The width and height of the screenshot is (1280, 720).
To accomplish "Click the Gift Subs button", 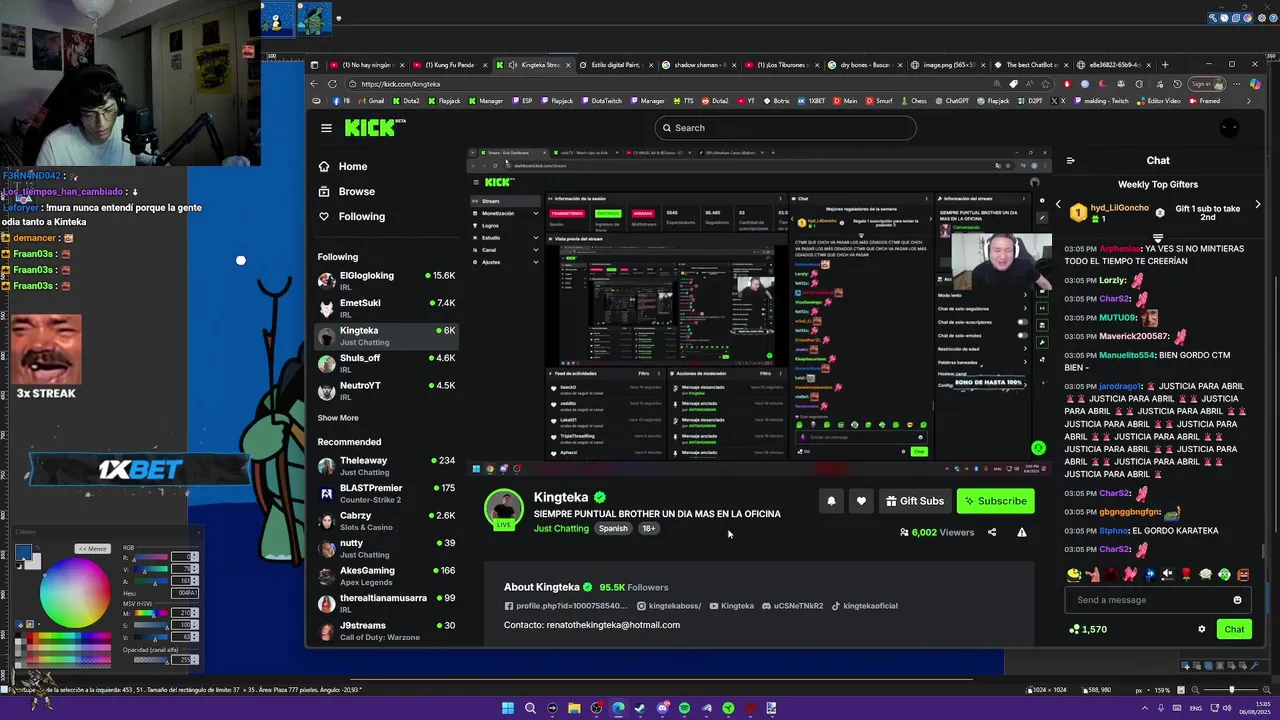I will 914,501.
